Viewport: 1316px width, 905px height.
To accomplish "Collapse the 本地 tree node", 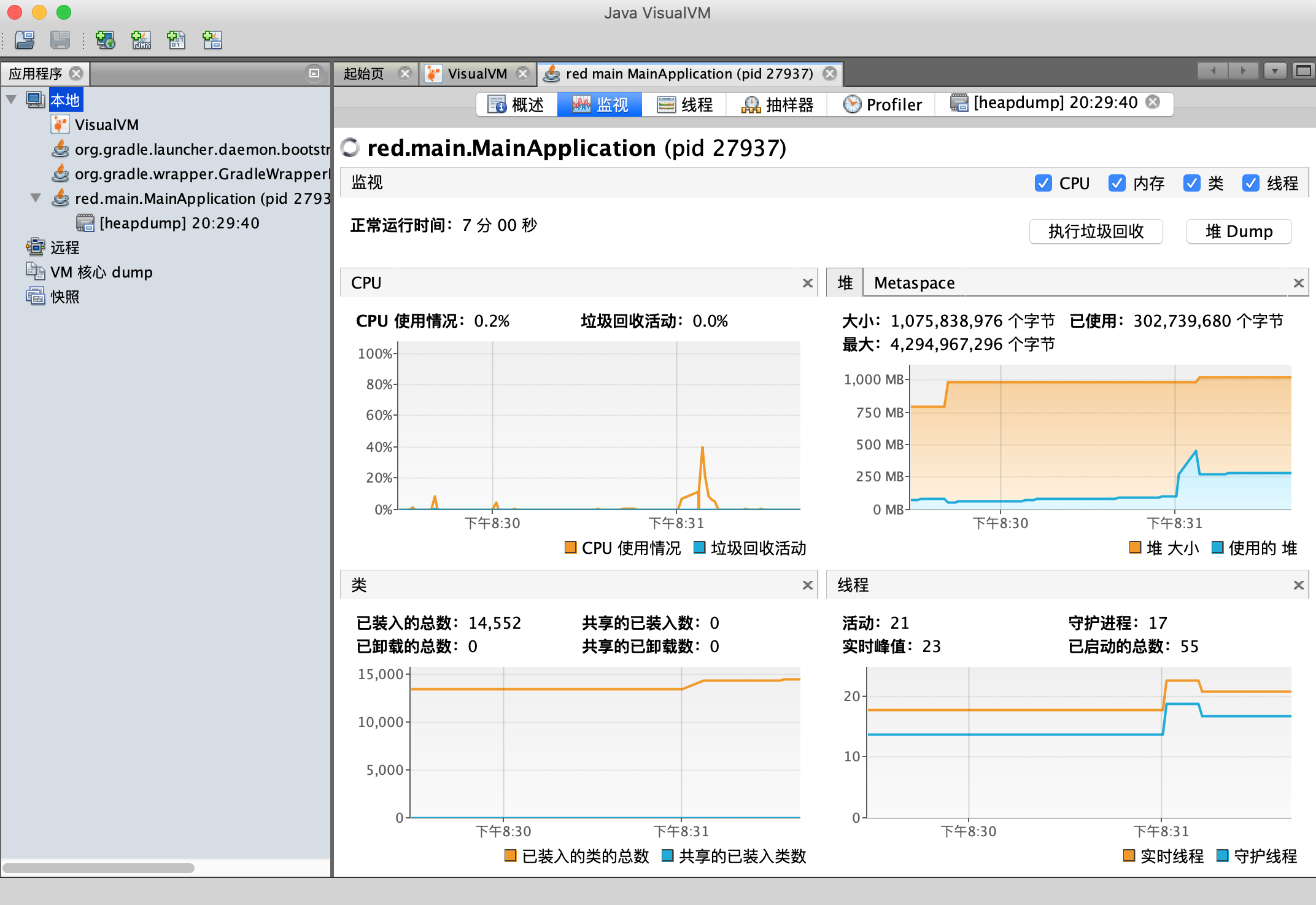I will (x=11, y=99).
